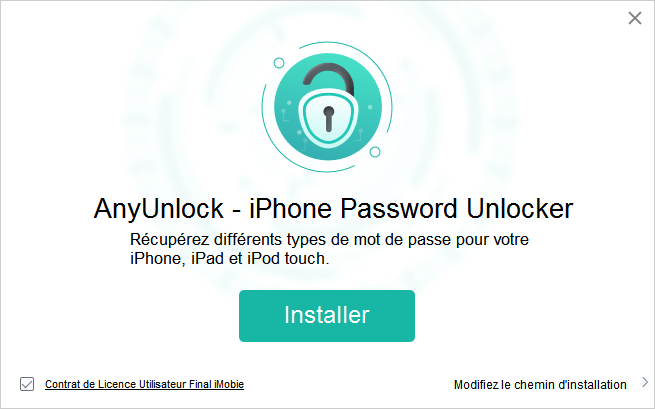
Task: Start installation with the Installer button
Action: click(x=327, y=316)
